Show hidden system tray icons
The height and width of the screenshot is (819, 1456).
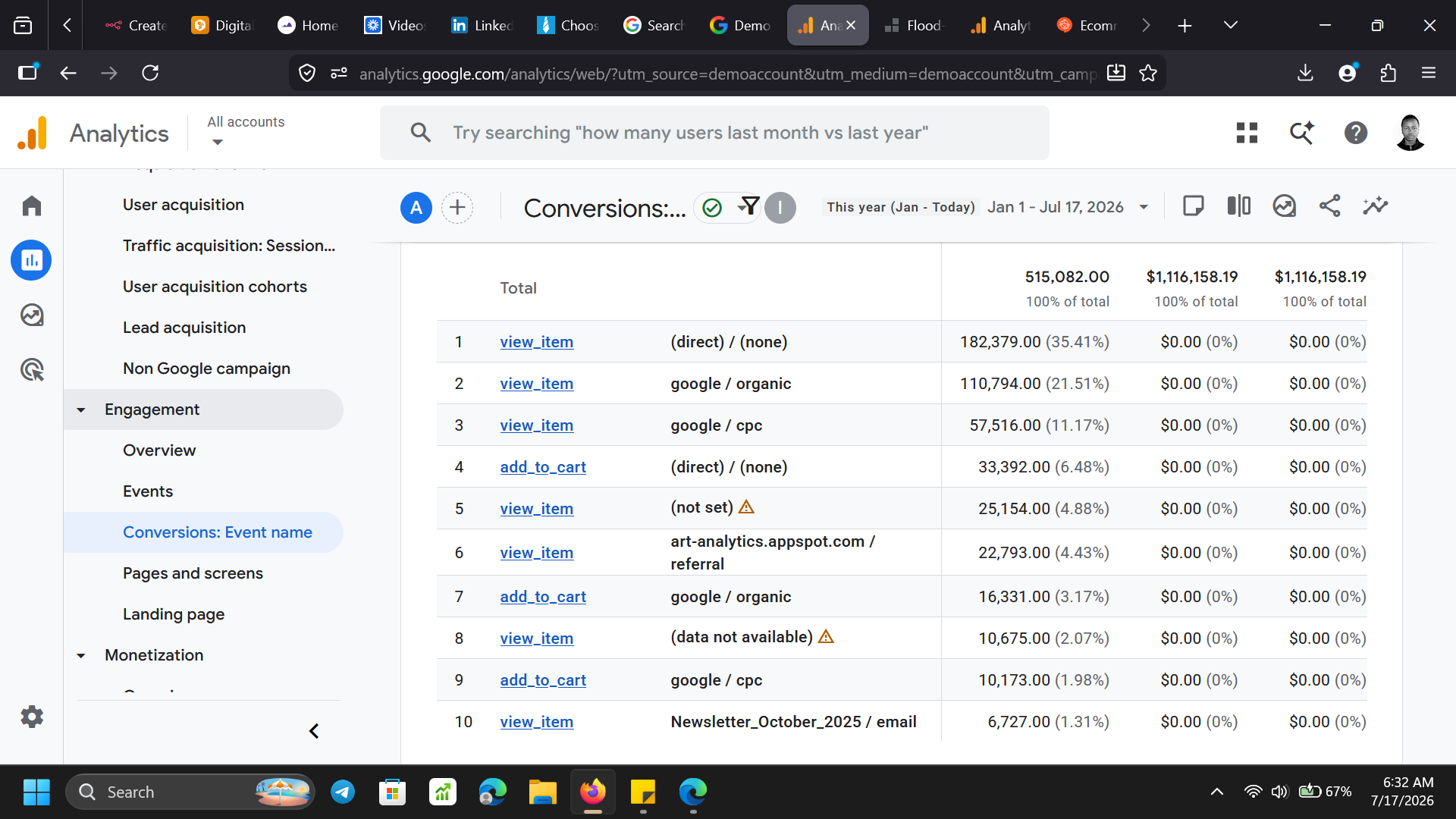(1217, 792)
